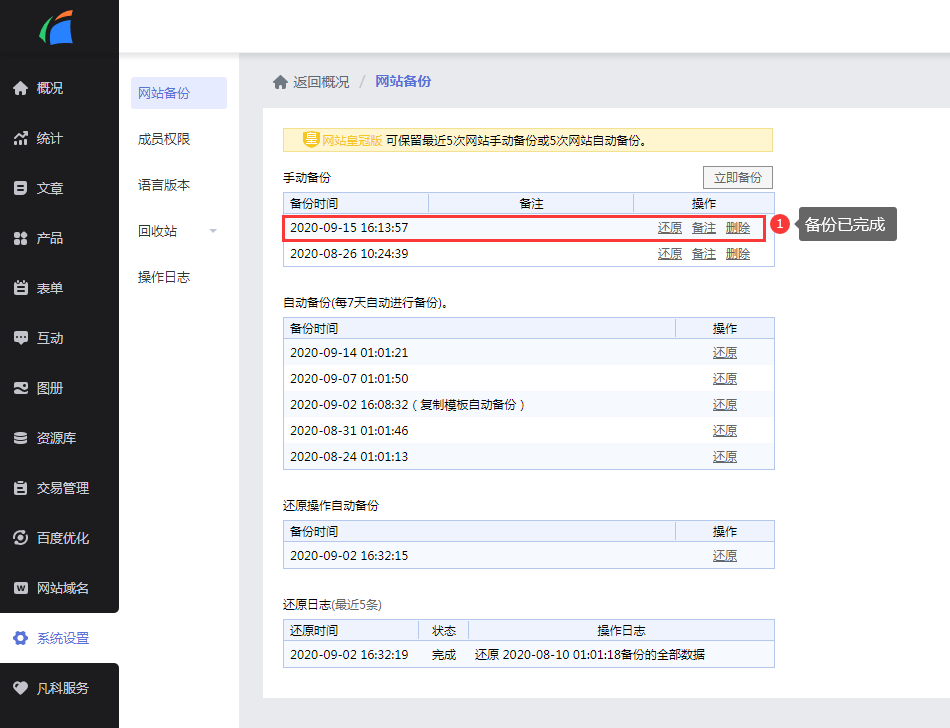Restore the 2020-09-15 16:13:57 manual backup
Image resolution: width=950 pixels, height=728 pixels.
[670, 228]
